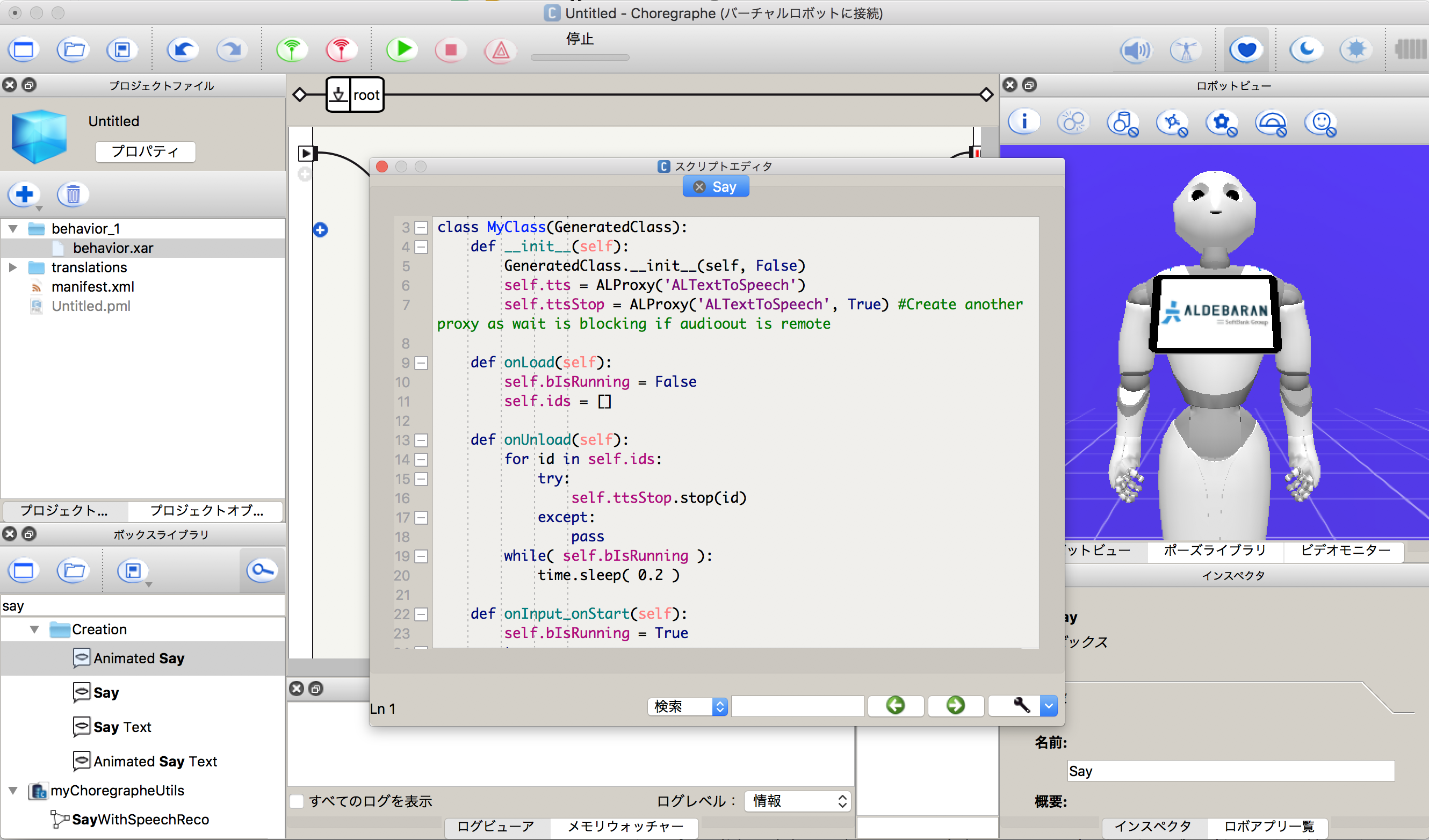Put the robot to rest with the moon icon
The width and height of the screenshot is (1429, 840).
tap(1305, 49)
